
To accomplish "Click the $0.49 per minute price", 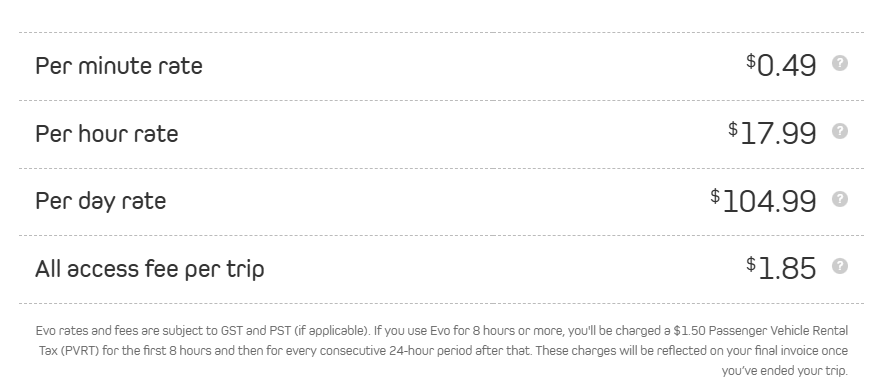I will tap(781, 65).
